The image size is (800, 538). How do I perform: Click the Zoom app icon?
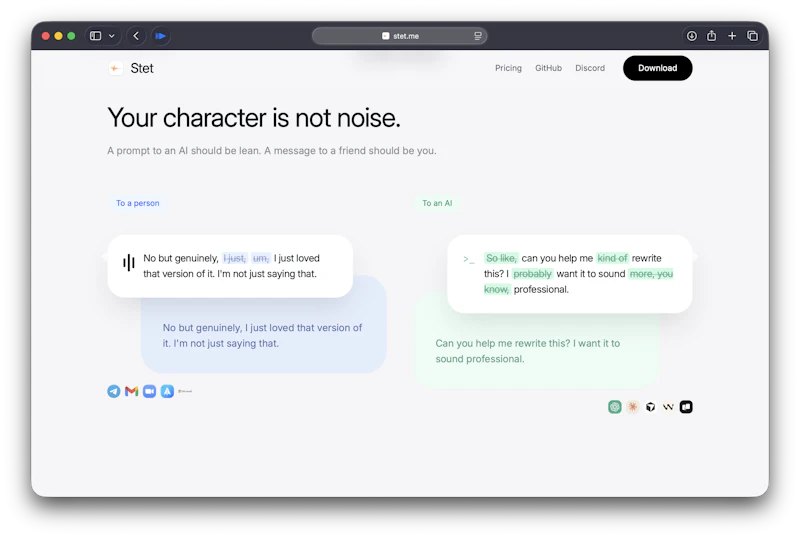[x=149, y=392]
